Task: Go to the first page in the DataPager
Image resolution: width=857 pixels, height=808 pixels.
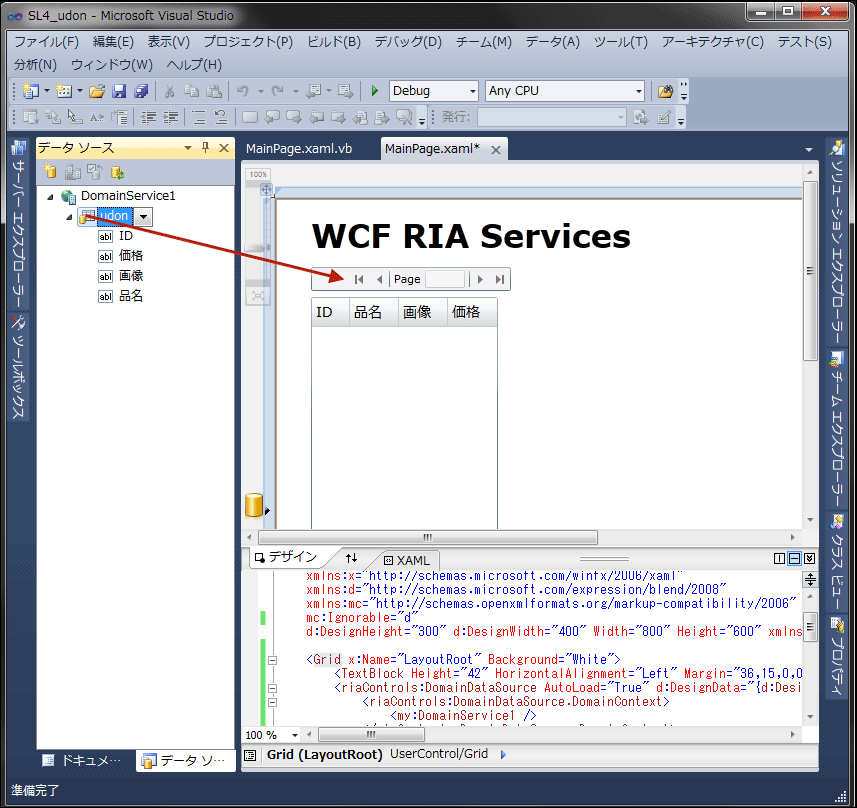Action: pos(359,279)
